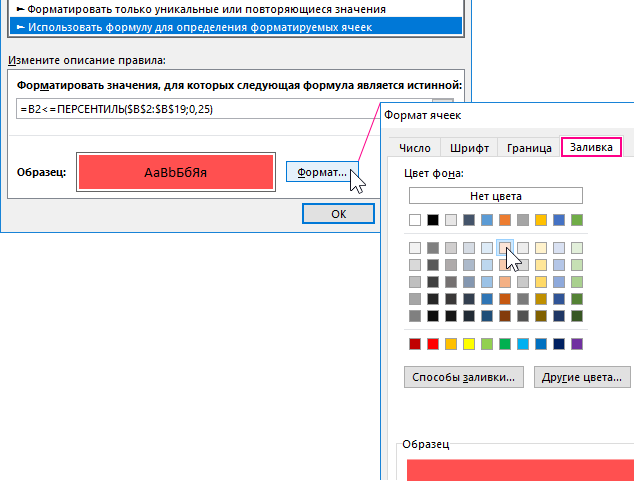Image resolution: width=634 pixels, height=481 pixels.
Task: Open the 'Шрифт' tab
Action: click(x=469, y=148)
